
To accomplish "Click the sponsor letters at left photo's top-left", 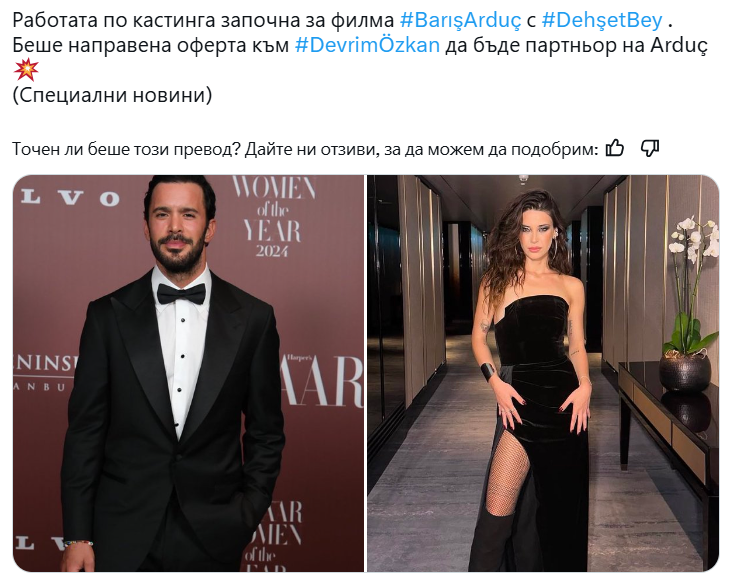I will [69, 198].
